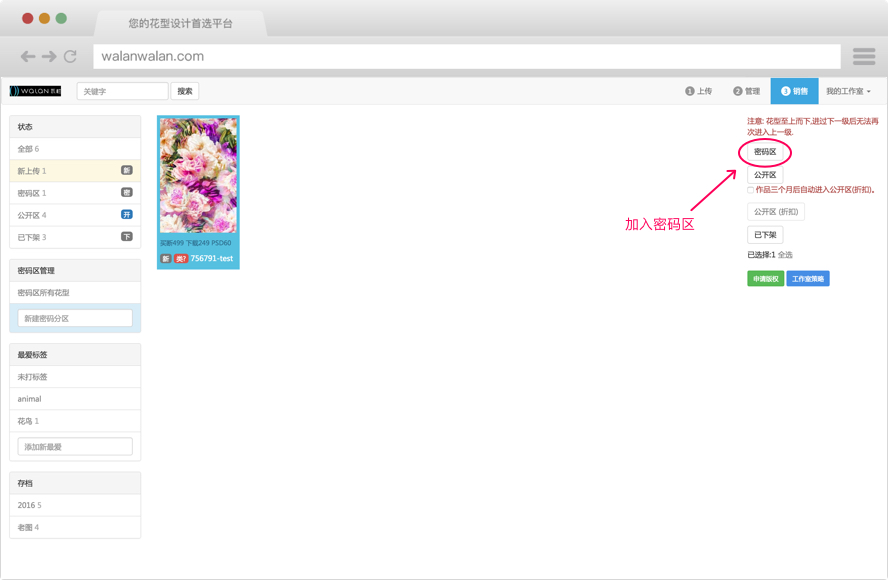This screenshot has height=580, width=888.
Task: Open the browser hamburger menu
Action: [x=864, y=57]
